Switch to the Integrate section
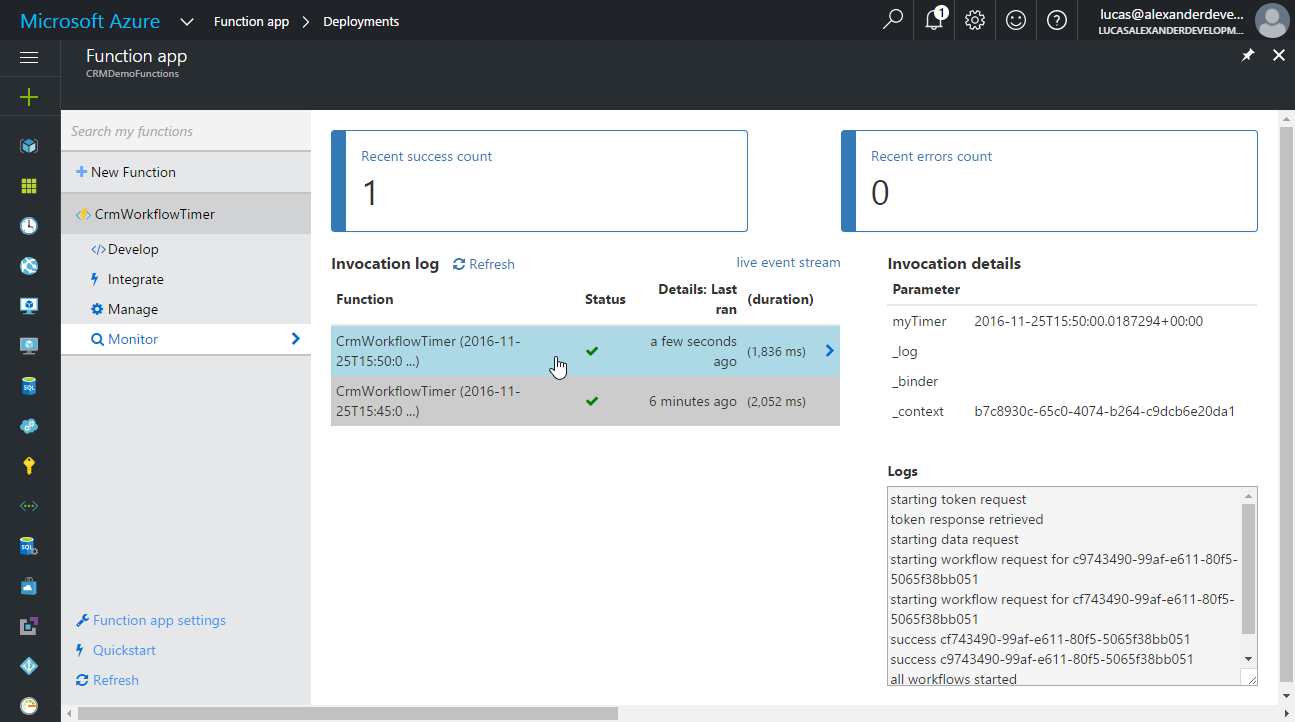This screenshot has height=722, width=1295. click(135, 279)
